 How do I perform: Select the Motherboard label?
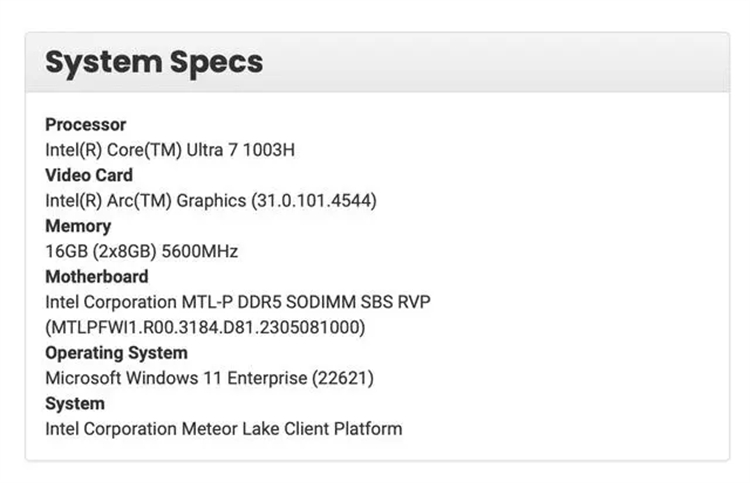click(x=97, y=277)
